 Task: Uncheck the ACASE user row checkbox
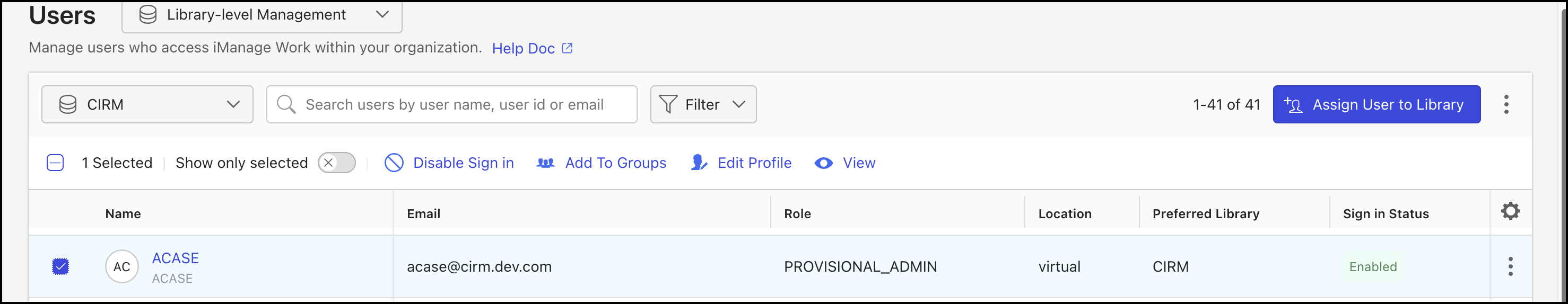pyautogui.click(x=60, y=266)
